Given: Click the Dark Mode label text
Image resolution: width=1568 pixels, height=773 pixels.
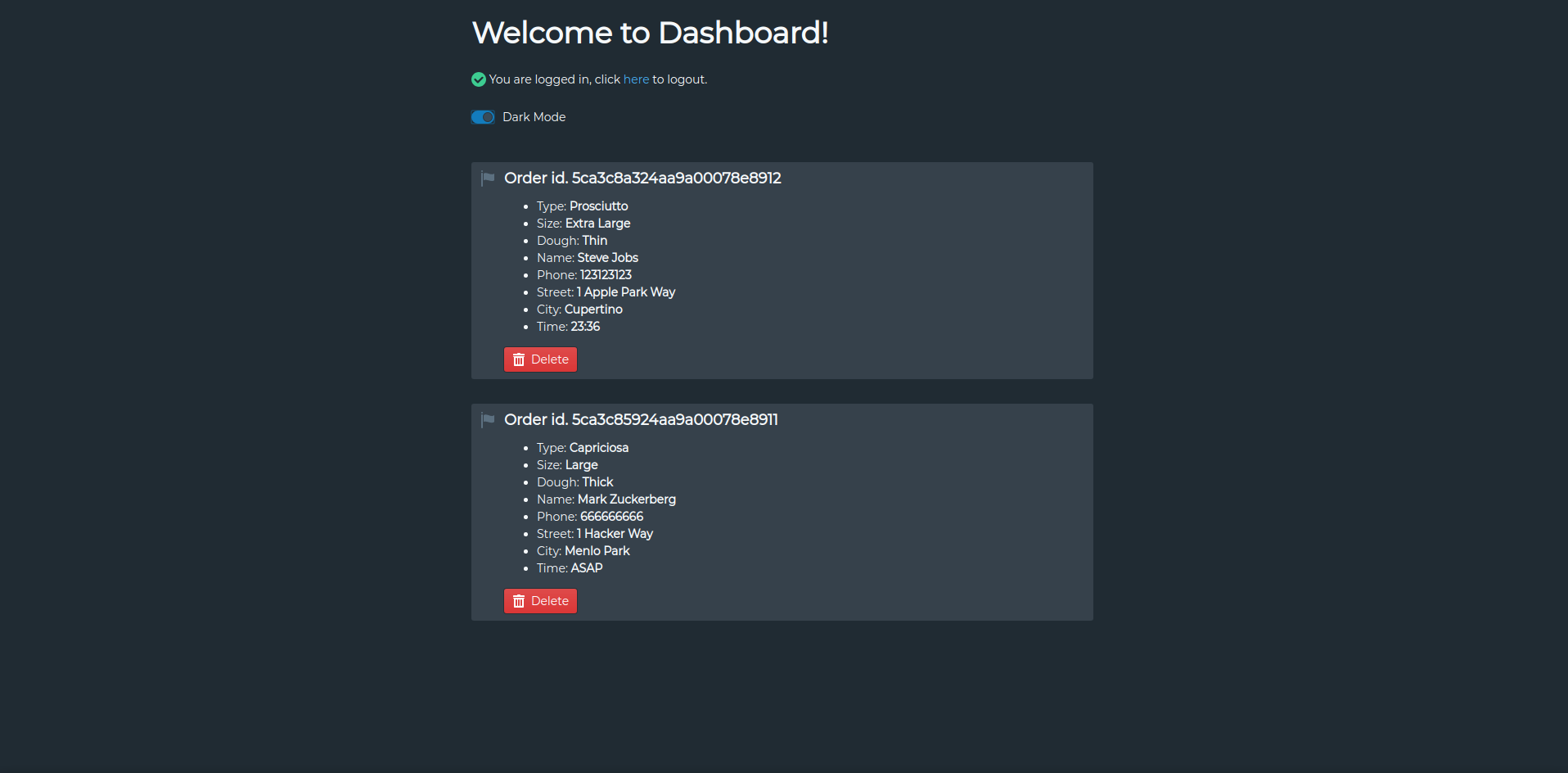Looking at the screenshot, I should [x=534, y=117].
